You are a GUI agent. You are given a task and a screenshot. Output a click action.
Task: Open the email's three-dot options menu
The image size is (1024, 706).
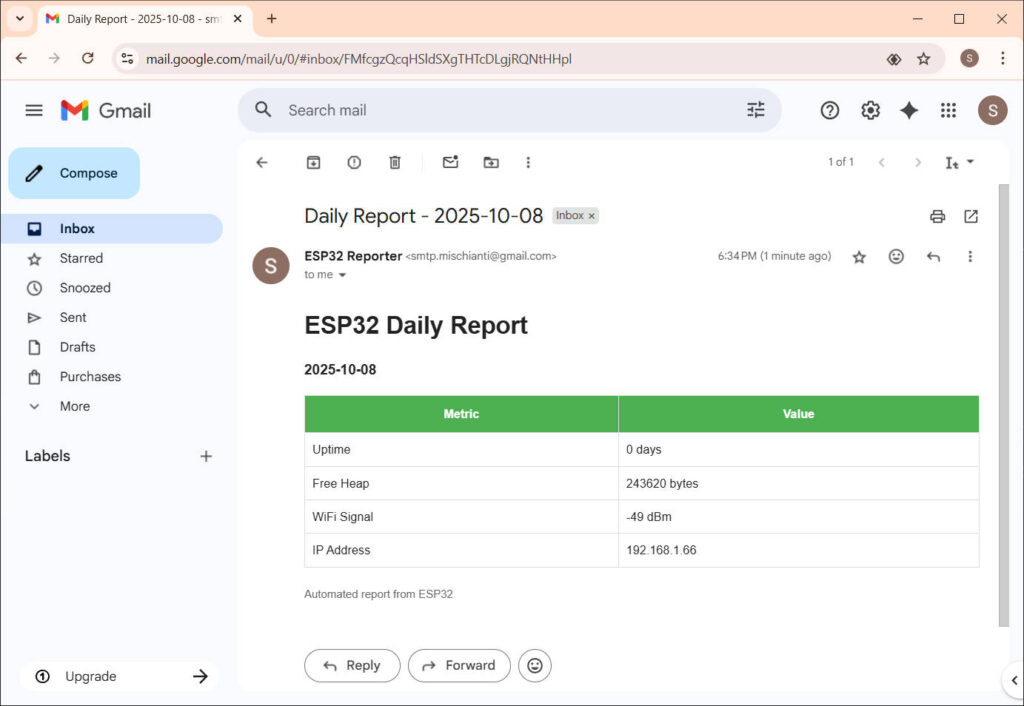point(970,256)
